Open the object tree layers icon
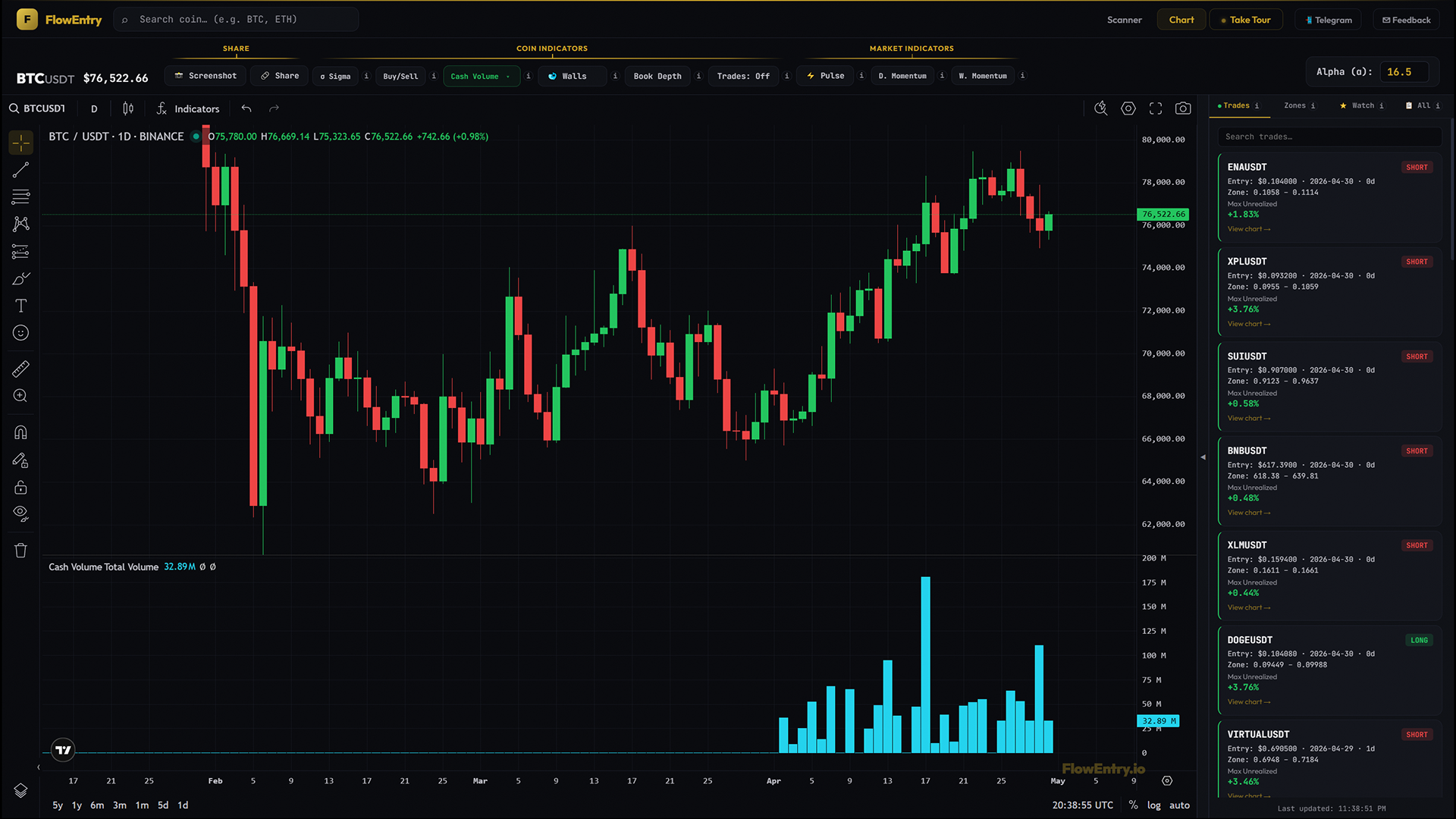 (x=20, y=790)
